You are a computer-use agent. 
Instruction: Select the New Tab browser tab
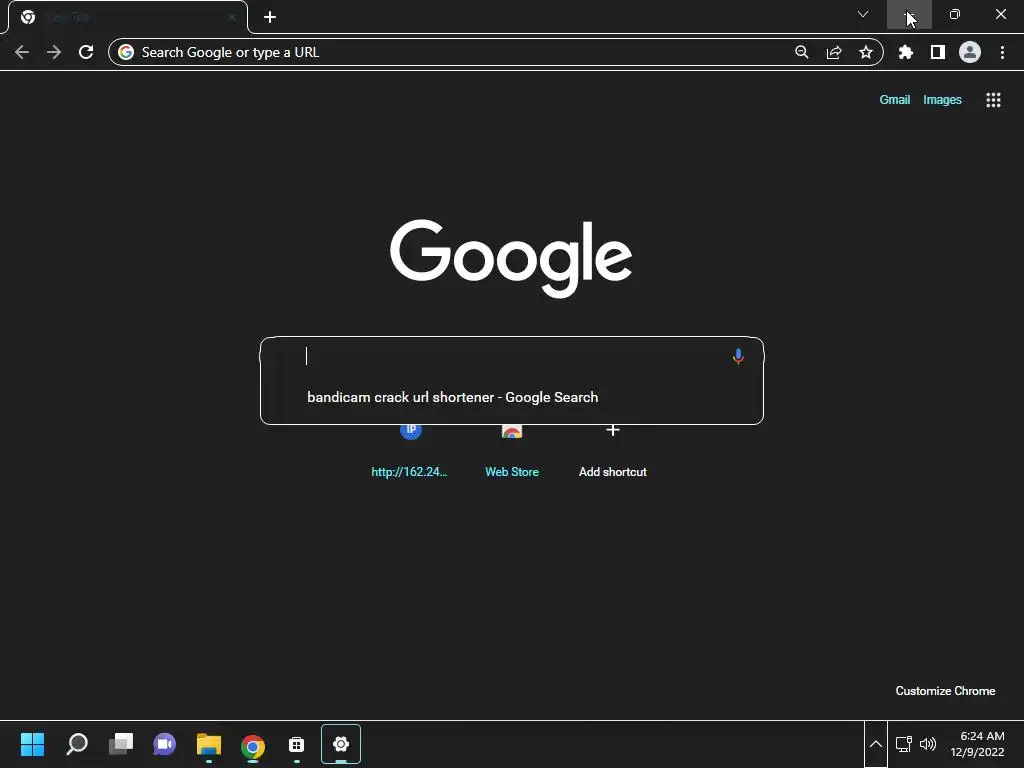click(x=128, y=17)
